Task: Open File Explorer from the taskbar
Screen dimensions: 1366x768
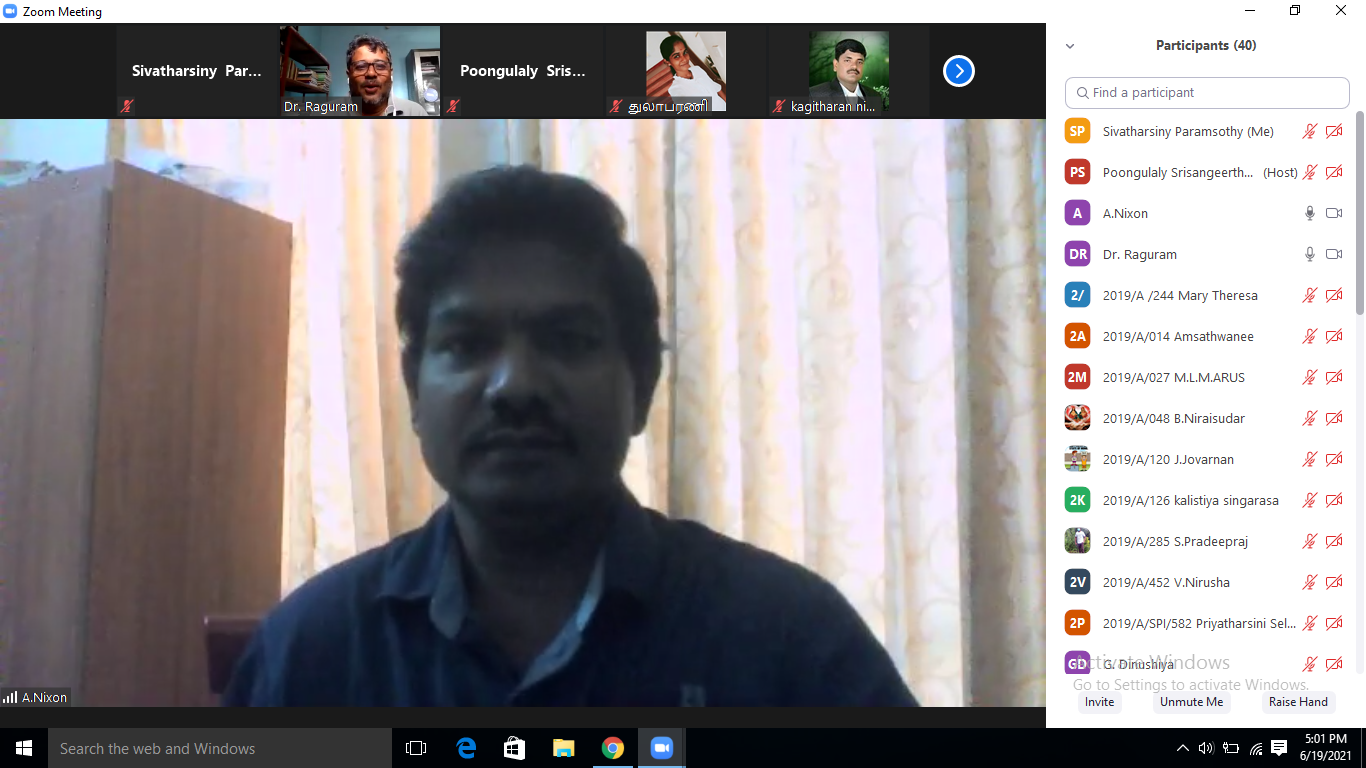Action: click(x=564, y=748)
